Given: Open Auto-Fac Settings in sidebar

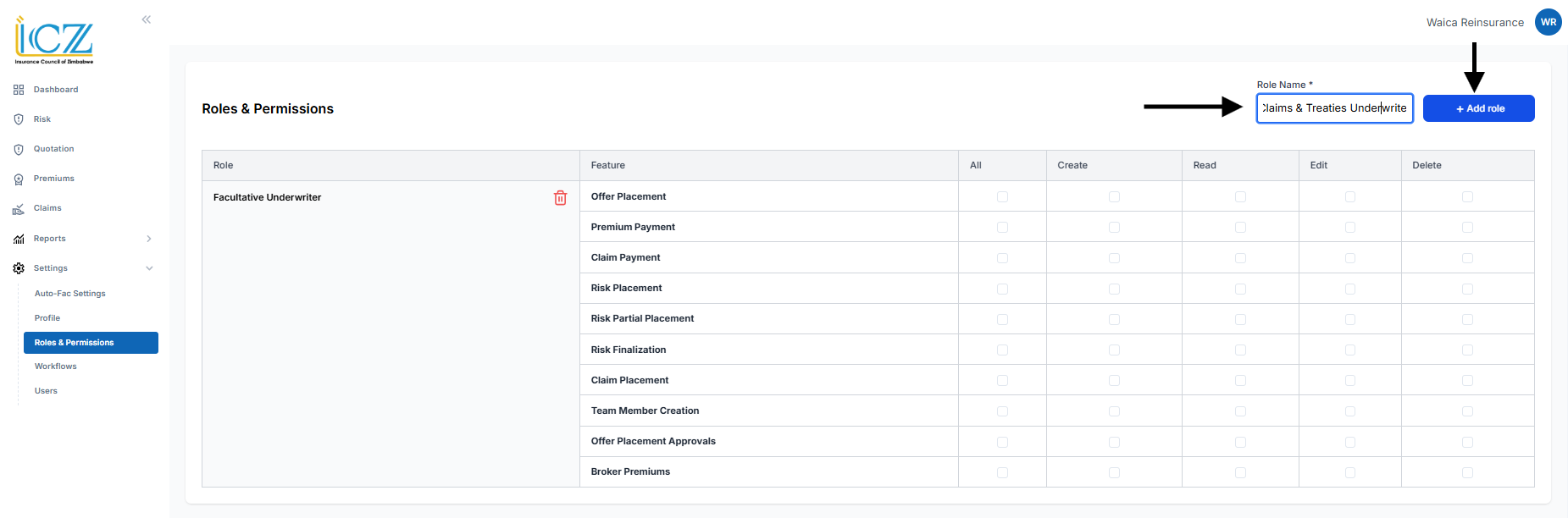Looking at the screenshot, I should [x=70, y=294].
